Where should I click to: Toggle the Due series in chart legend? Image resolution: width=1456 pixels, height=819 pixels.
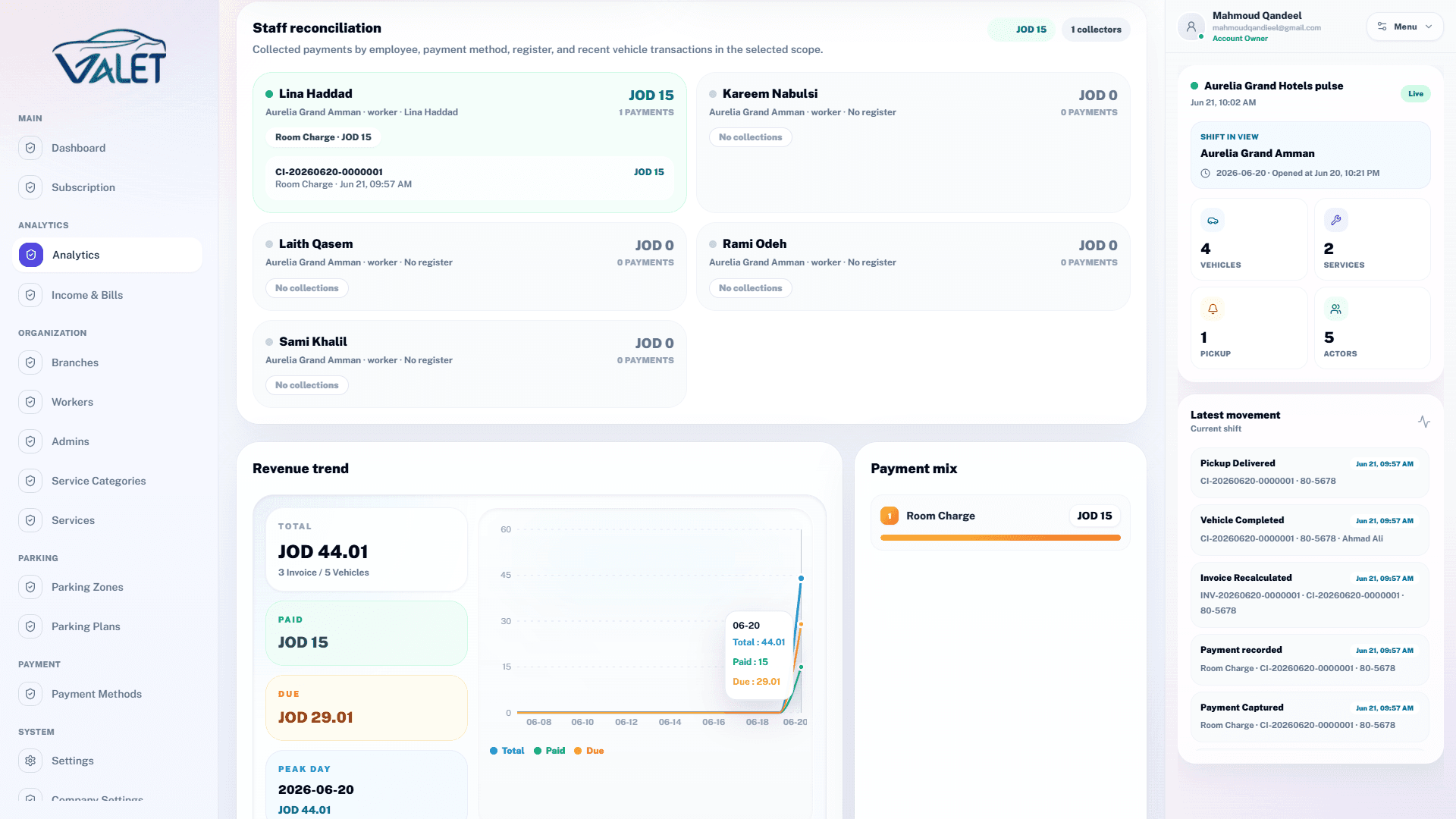[589, 751]
